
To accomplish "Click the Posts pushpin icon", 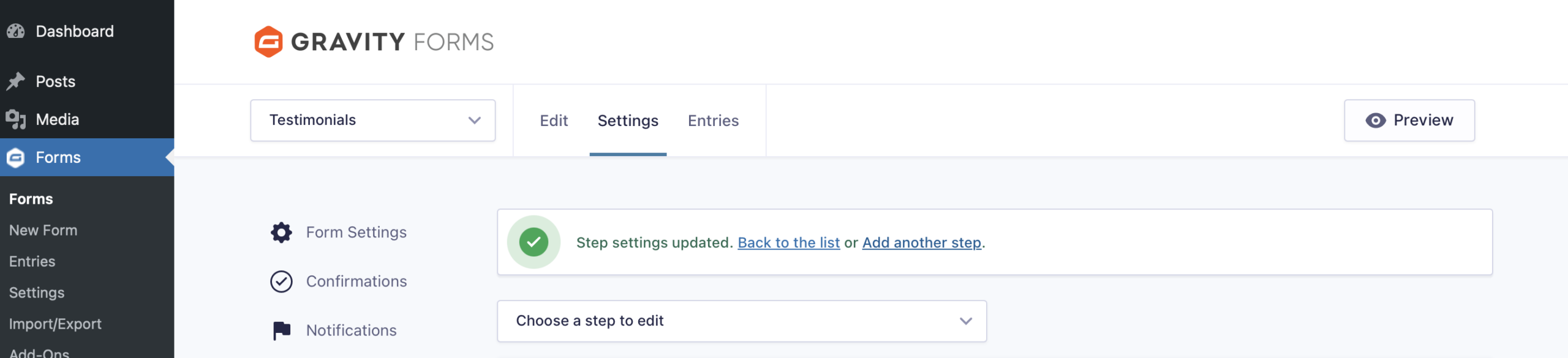I will [x=16, y=81].
